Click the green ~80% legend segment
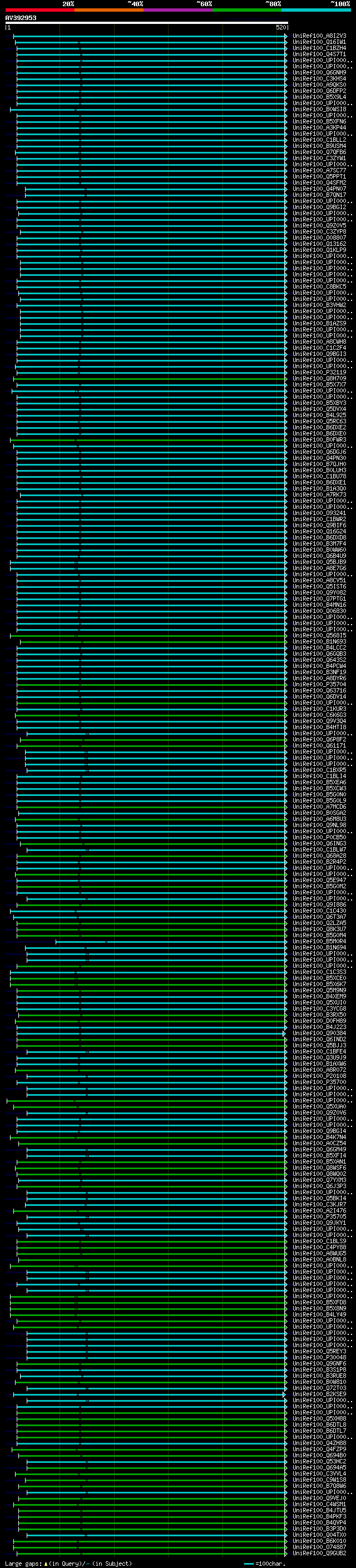The image size is (356, 1568). tap(247, 10)
